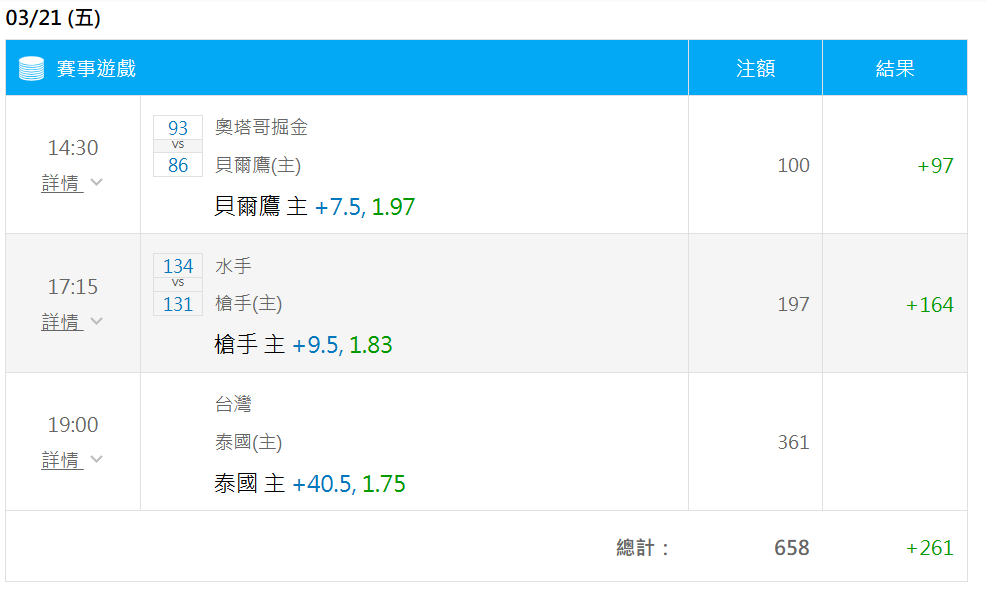
Task: Click the 注額 column header
Action: point(755,69)
